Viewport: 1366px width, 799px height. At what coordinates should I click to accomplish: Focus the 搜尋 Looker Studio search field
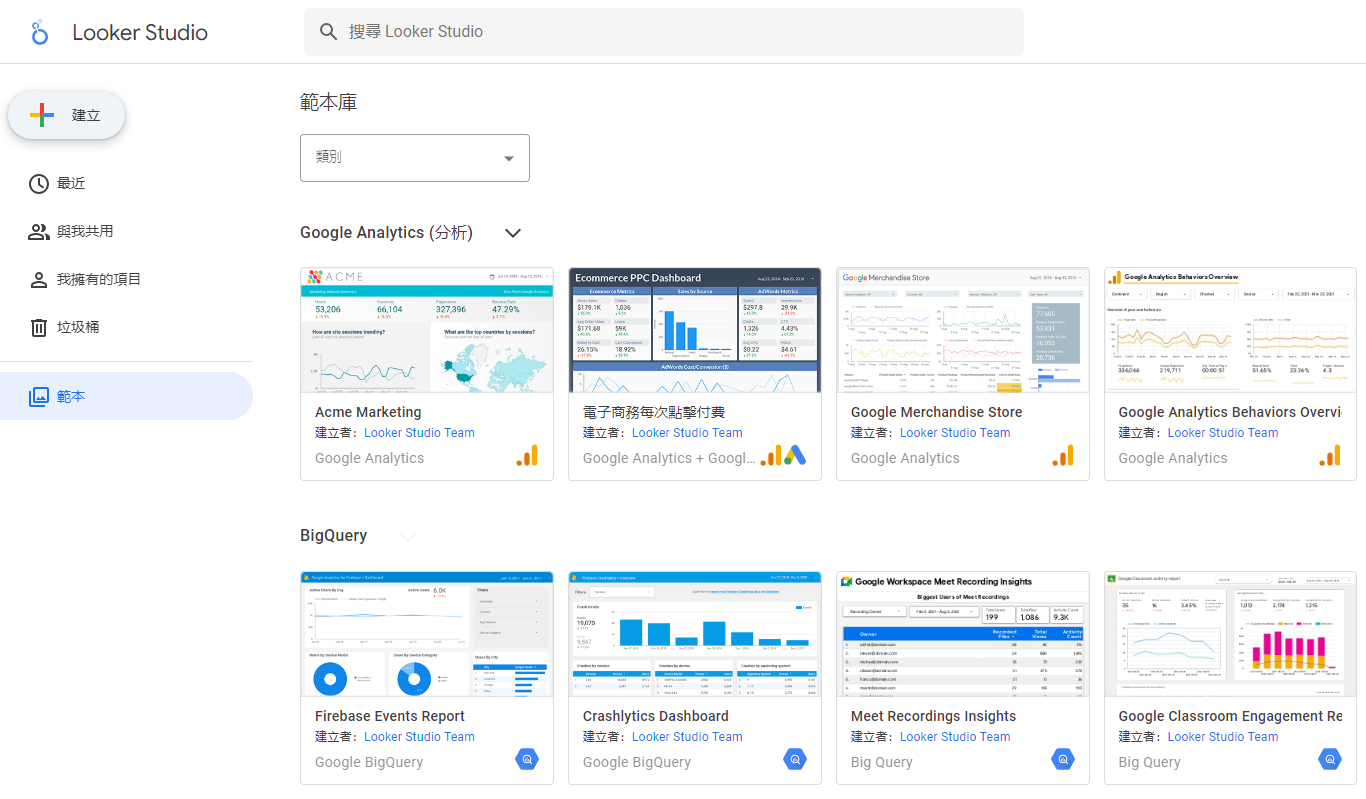(x=664, y=32)
